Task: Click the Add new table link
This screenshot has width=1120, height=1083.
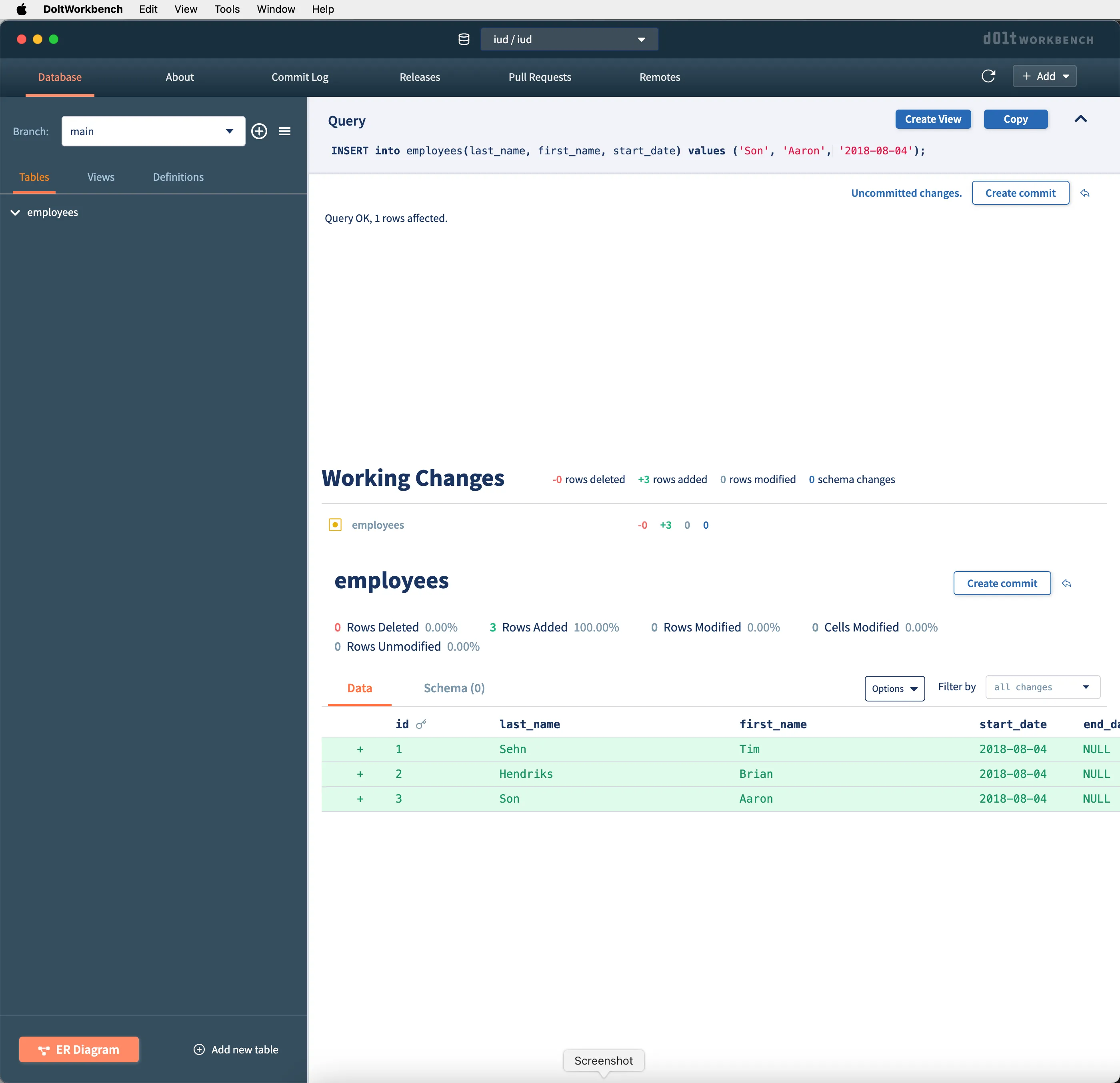Action: pos(236,1049)
